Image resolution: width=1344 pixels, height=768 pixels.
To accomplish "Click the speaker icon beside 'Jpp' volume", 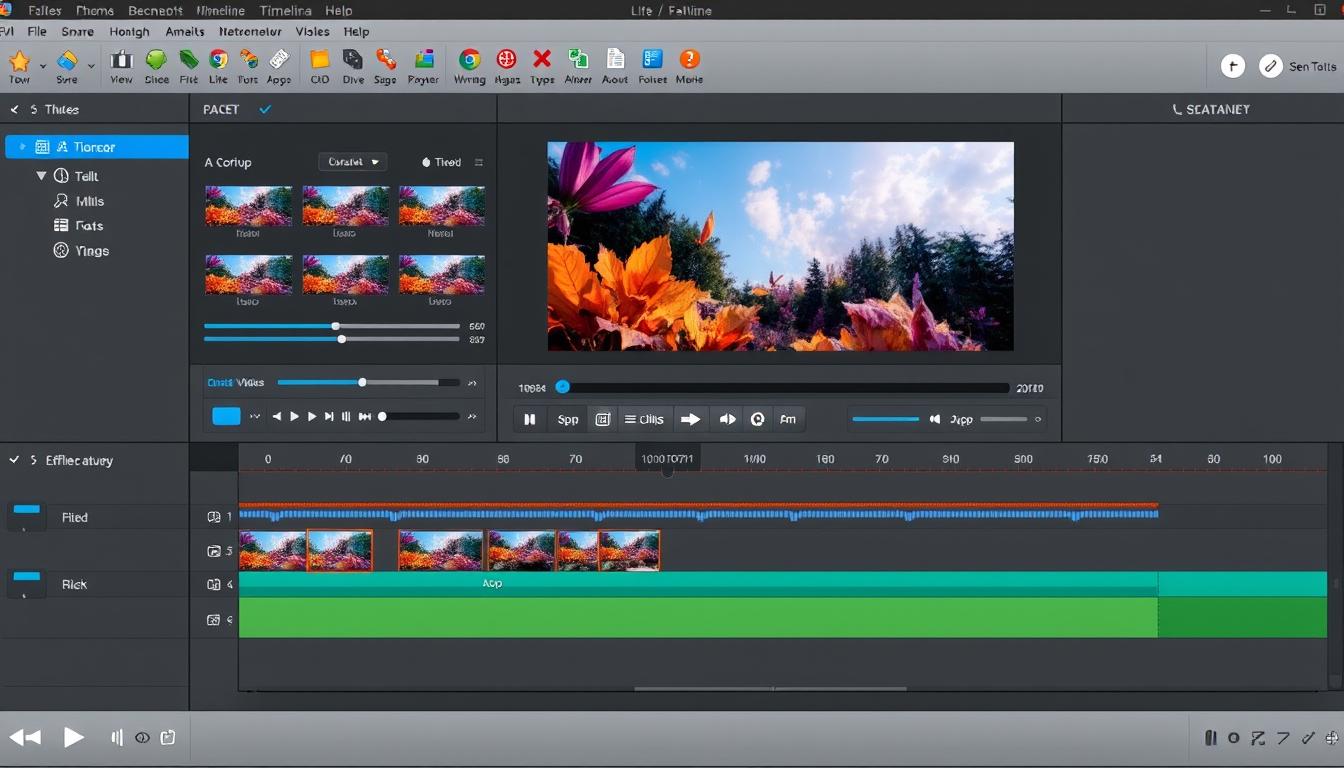I will tap(935, 419).
